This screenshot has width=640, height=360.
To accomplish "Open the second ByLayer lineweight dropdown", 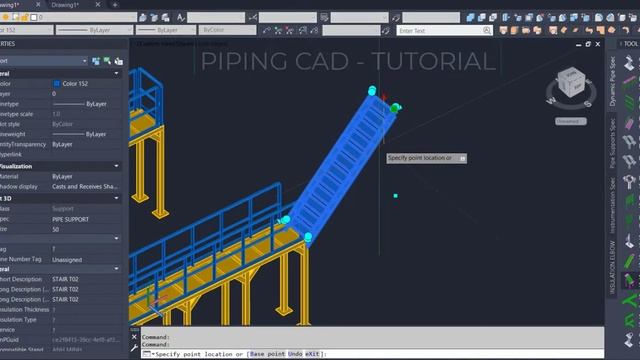I will (166, 30).
